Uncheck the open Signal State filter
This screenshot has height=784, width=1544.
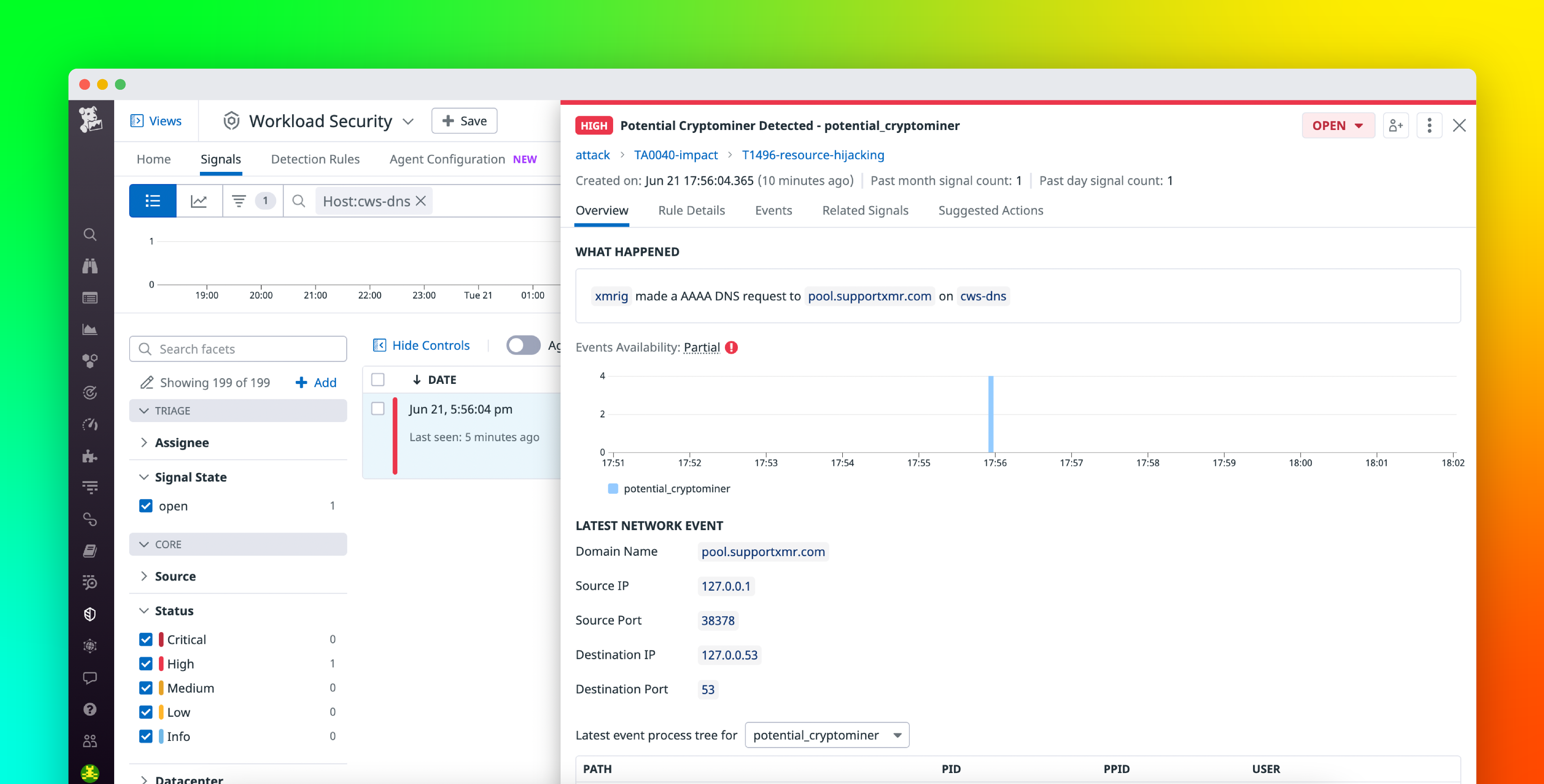point(145,505)
